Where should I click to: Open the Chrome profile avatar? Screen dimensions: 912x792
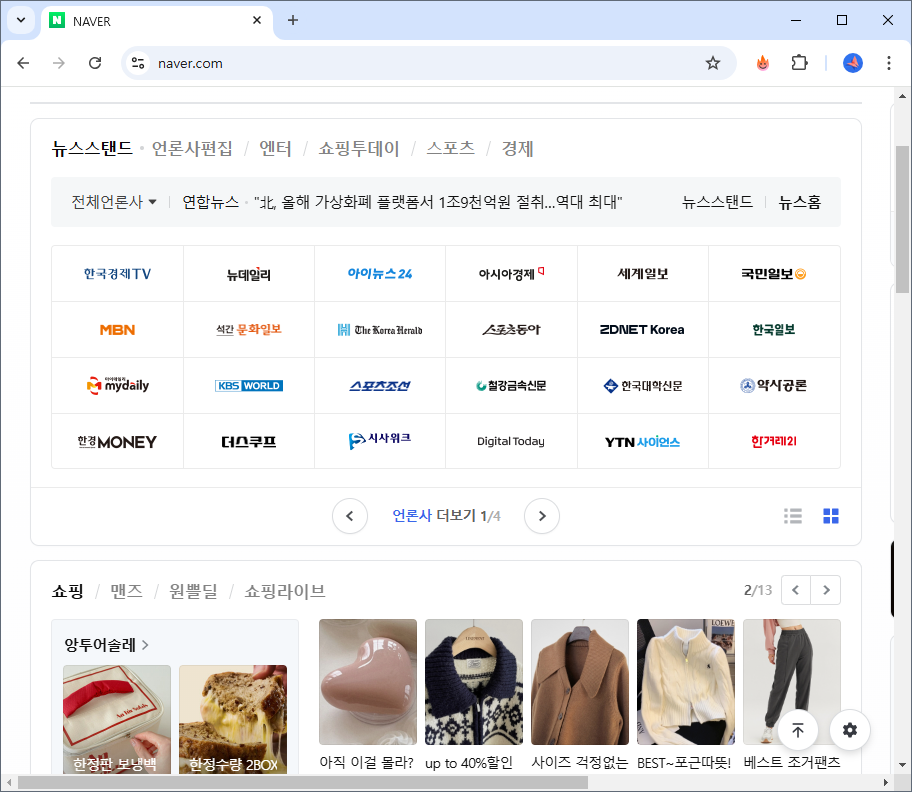pos(853,63)
